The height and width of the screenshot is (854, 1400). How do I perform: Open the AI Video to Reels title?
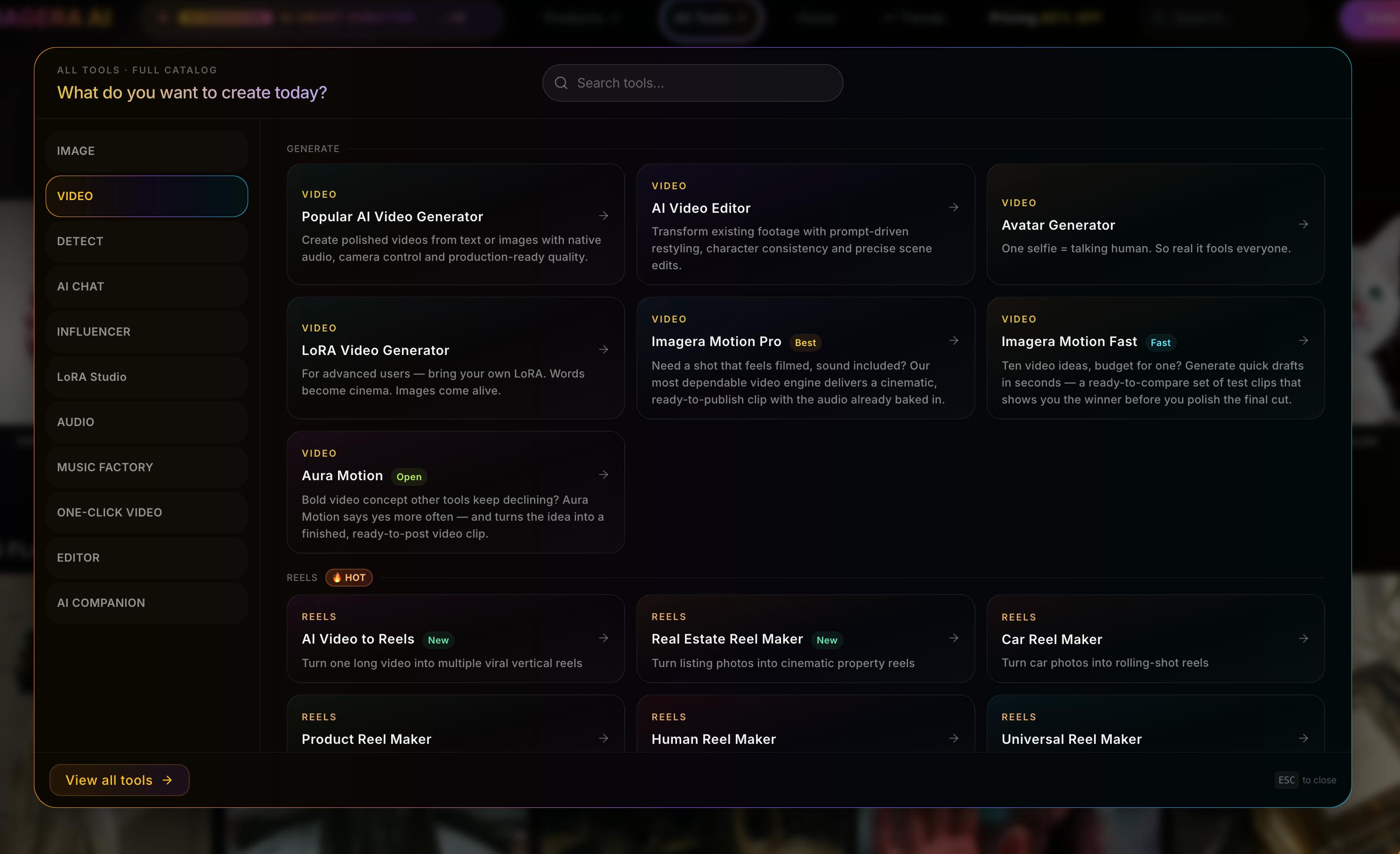(358, 639)
